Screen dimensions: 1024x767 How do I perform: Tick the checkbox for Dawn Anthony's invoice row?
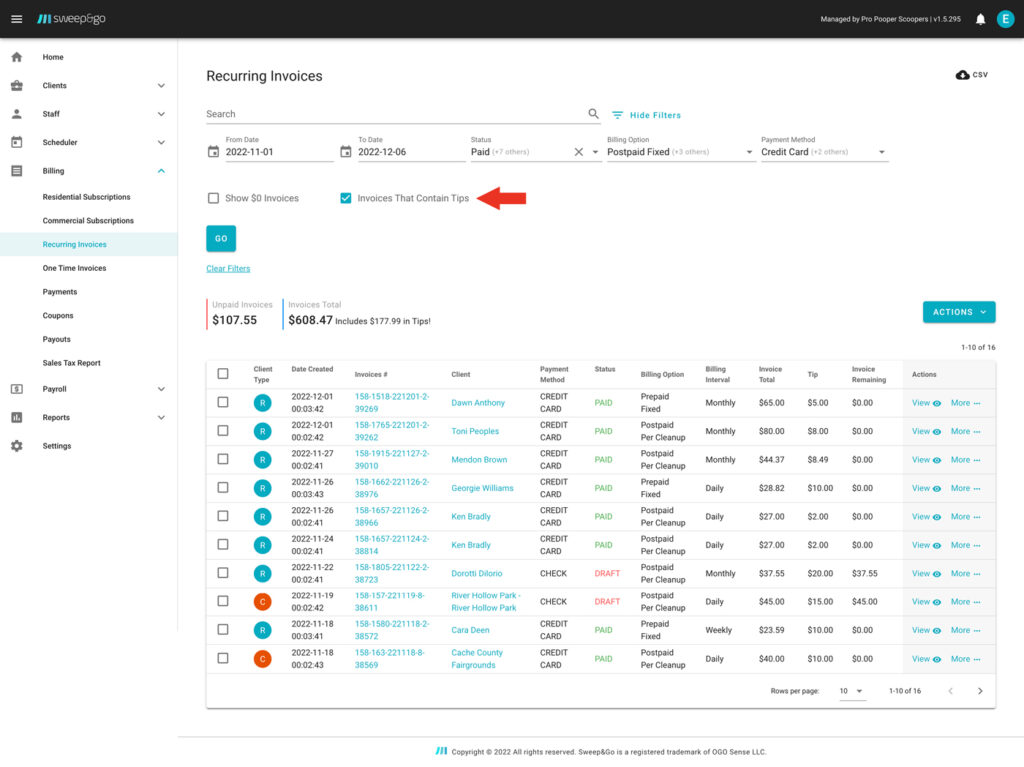(x=223, y=403)
